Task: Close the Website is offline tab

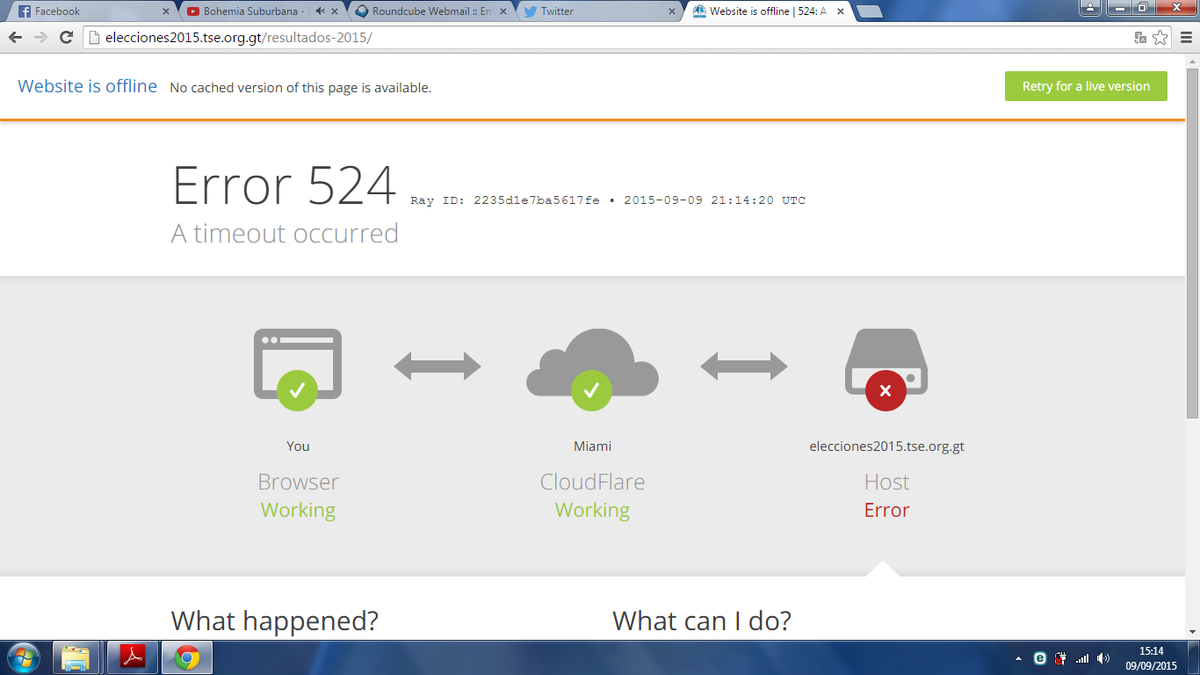Action: [841, 12]
